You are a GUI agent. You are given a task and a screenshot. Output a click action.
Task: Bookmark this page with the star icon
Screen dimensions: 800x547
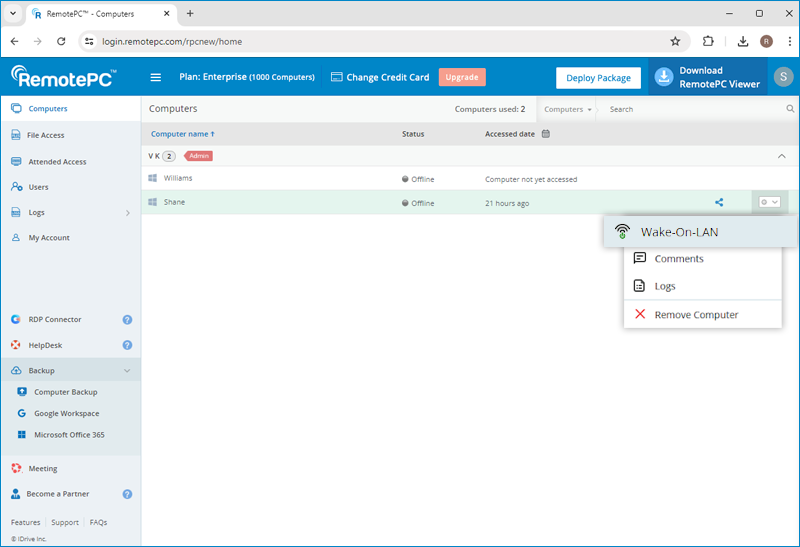[x=675, y=41]
